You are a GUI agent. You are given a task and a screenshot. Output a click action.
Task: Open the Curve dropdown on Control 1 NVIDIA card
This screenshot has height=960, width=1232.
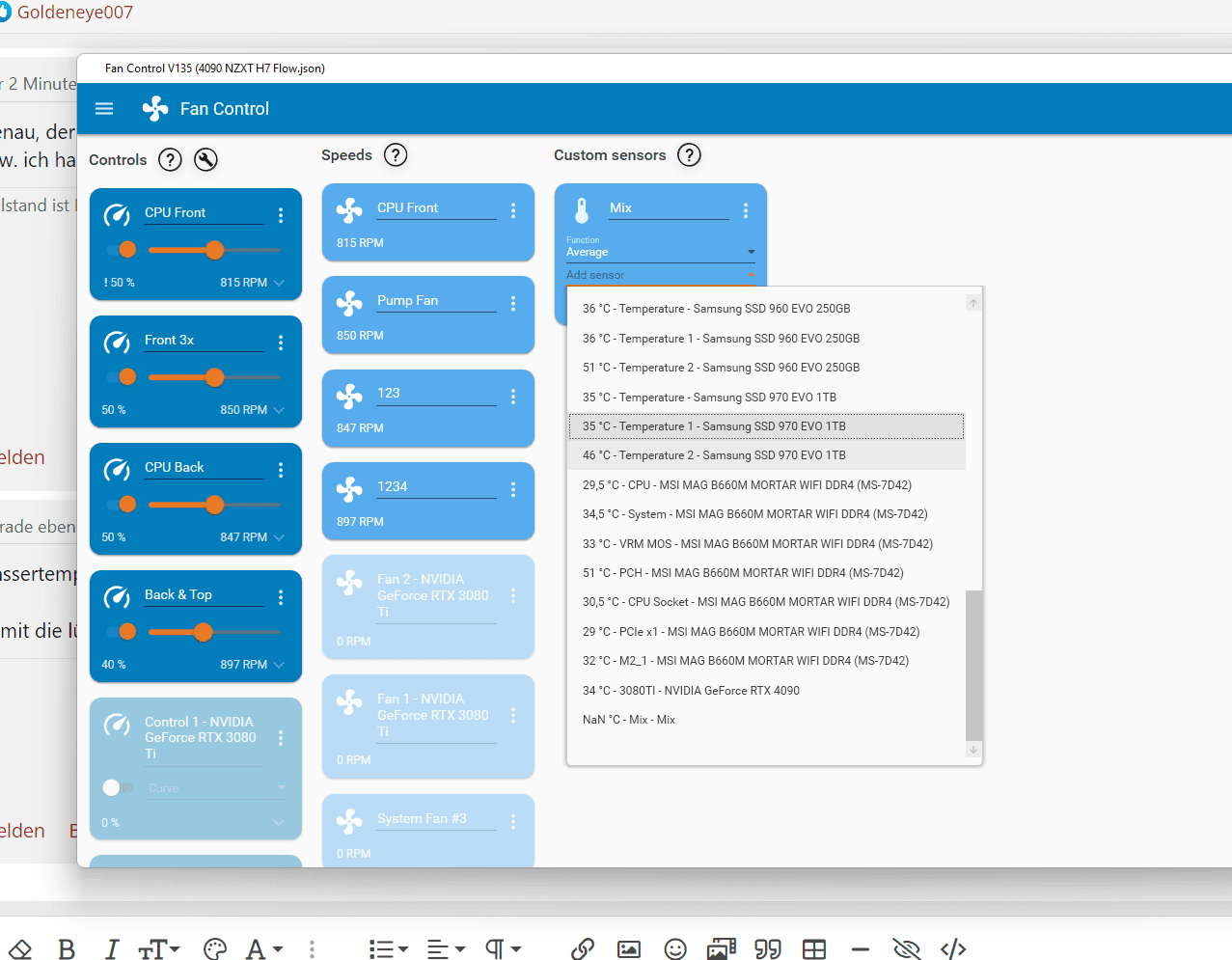pos(217,788)
